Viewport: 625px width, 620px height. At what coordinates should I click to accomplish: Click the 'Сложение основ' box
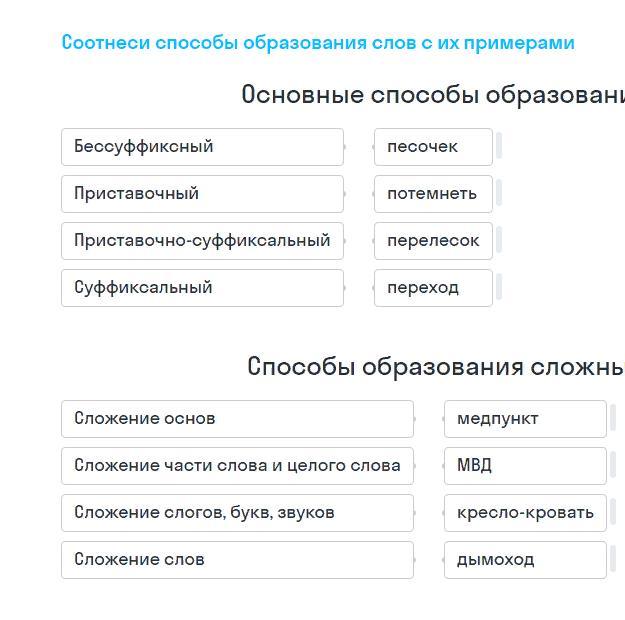[x=237, y=419]
